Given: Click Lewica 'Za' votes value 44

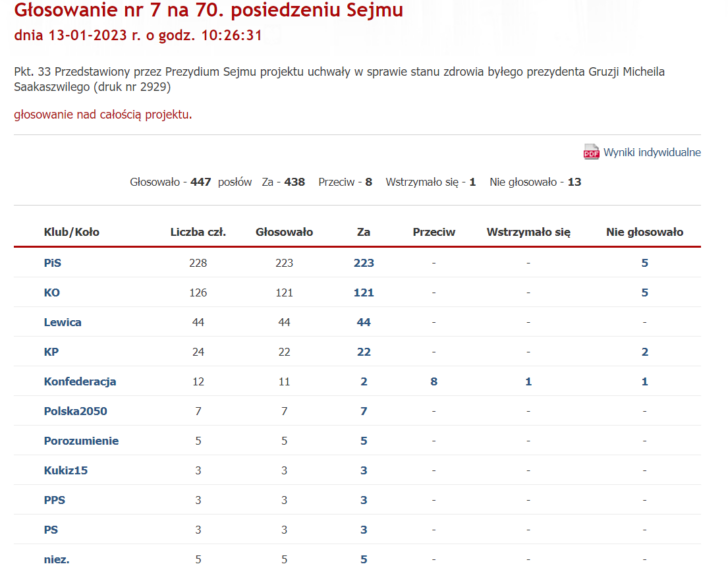Looking at the screenshot, I should 364,322.
